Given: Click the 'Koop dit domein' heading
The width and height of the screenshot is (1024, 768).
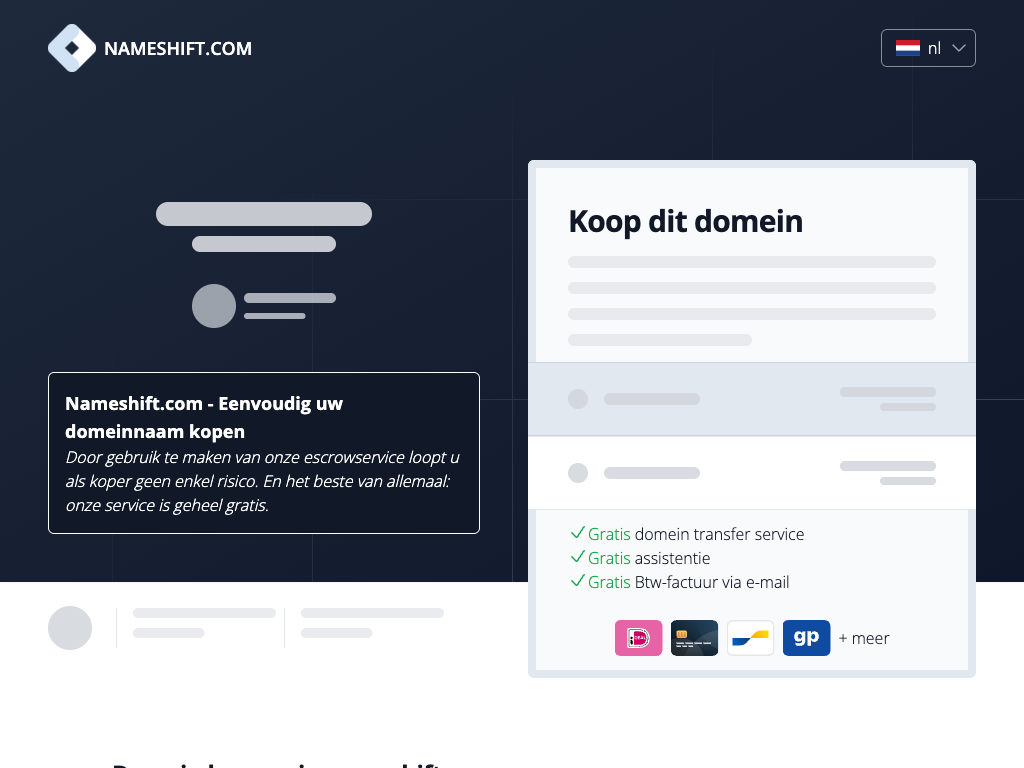Looking at the screenshot, I should (x=685, y=221).
